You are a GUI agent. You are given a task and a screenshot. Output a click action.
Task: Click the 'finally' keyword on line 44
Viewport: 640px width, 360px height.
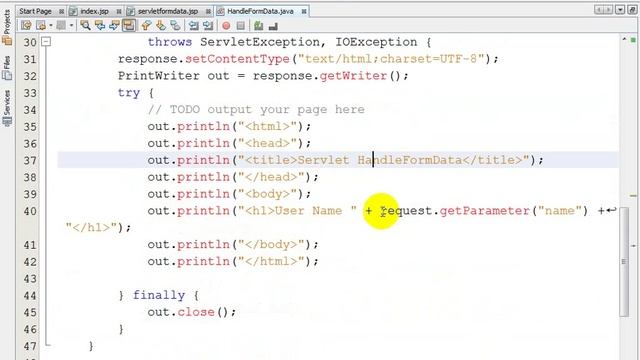(159, 295)
